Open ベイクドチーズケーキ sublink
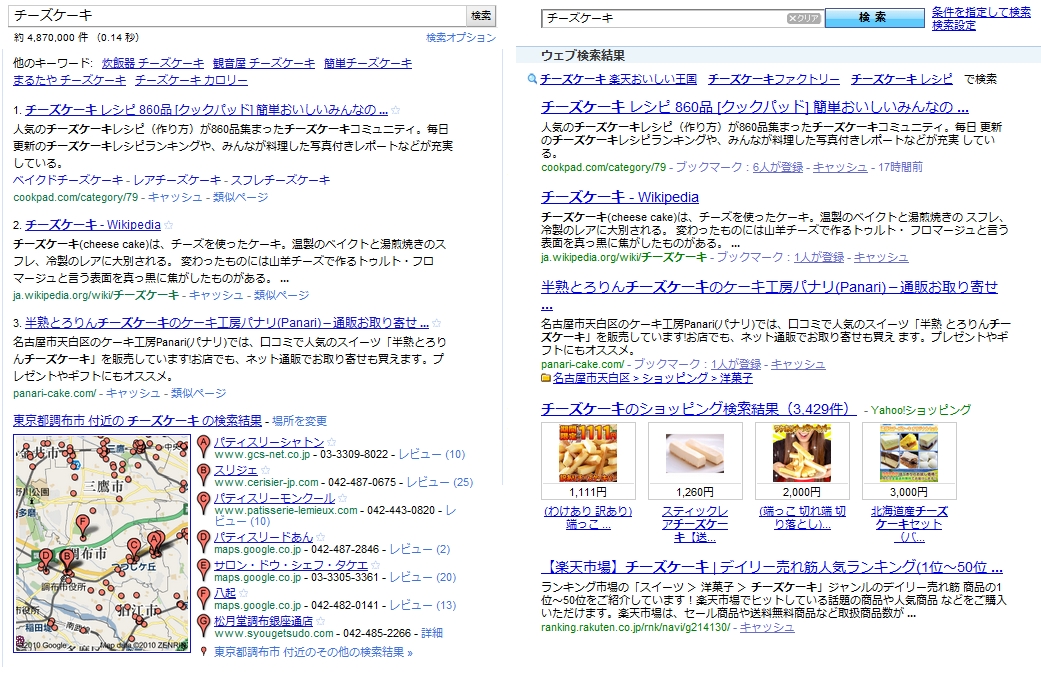Viewport: 1041px width, 677px height. point(68,180)
